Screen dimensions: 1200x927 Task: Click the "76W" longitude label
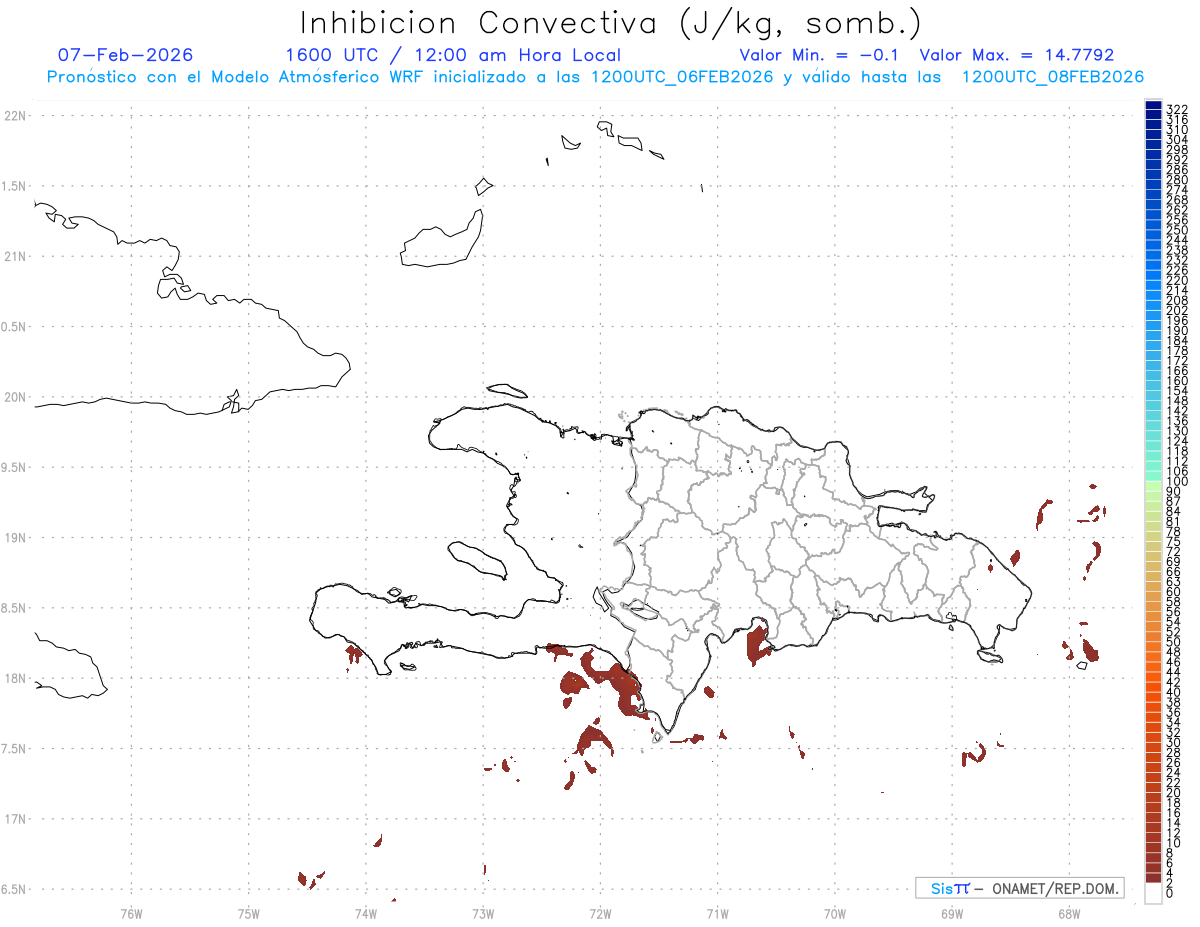click(x=131, y=912)
